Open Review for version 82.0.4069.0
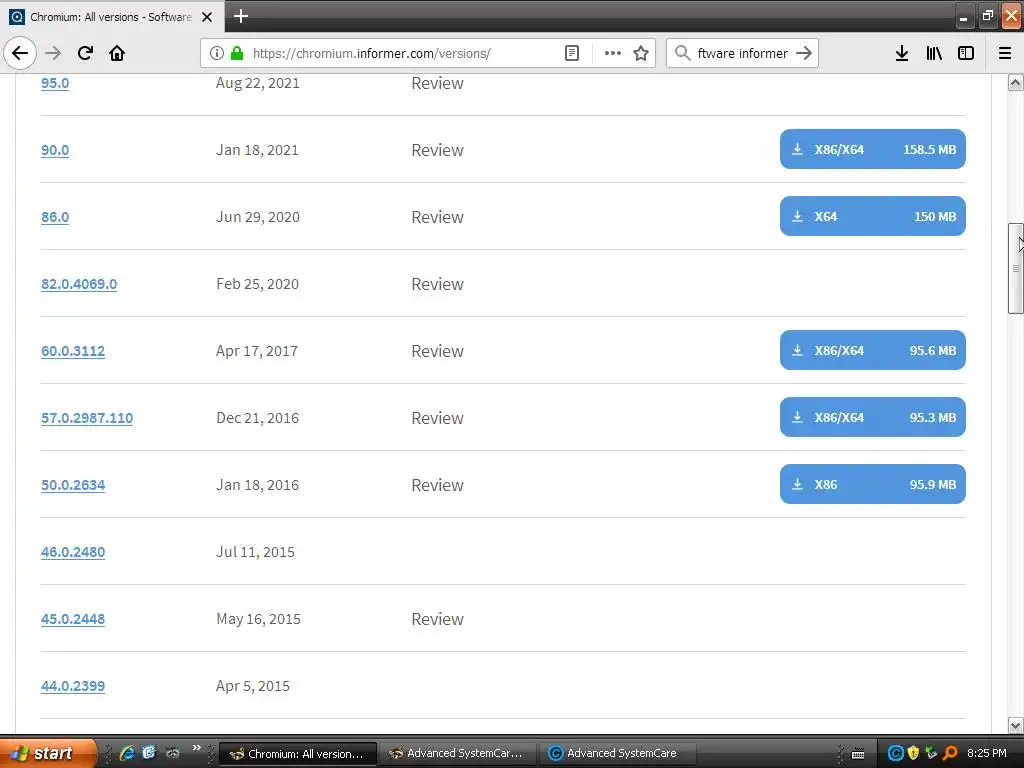 438,284
